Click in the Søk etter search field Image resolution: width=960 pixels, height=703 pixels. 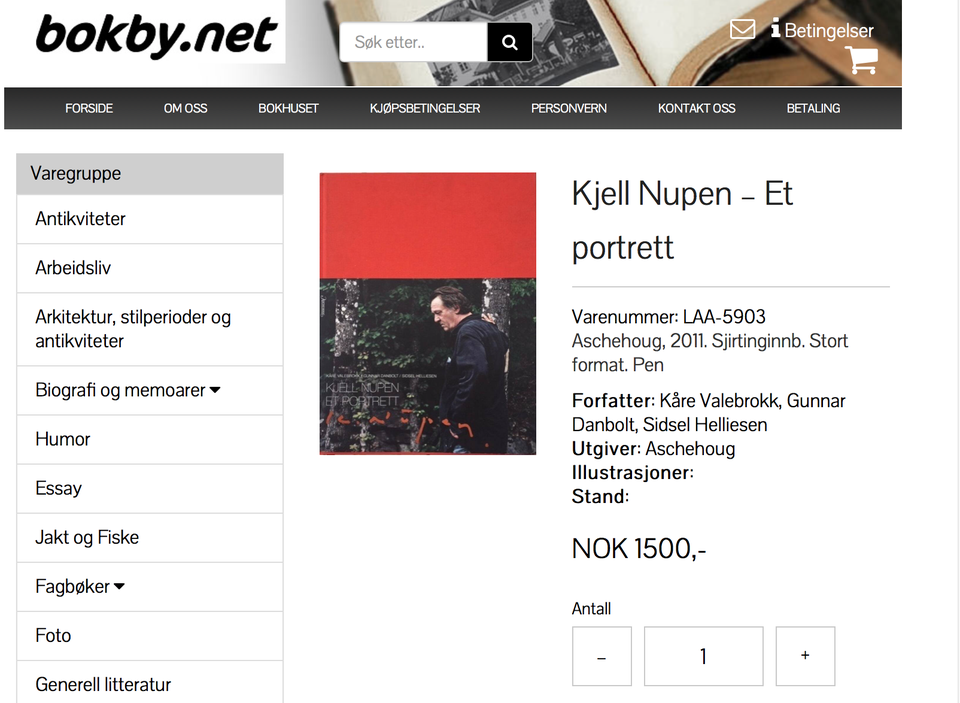(413, 42)
